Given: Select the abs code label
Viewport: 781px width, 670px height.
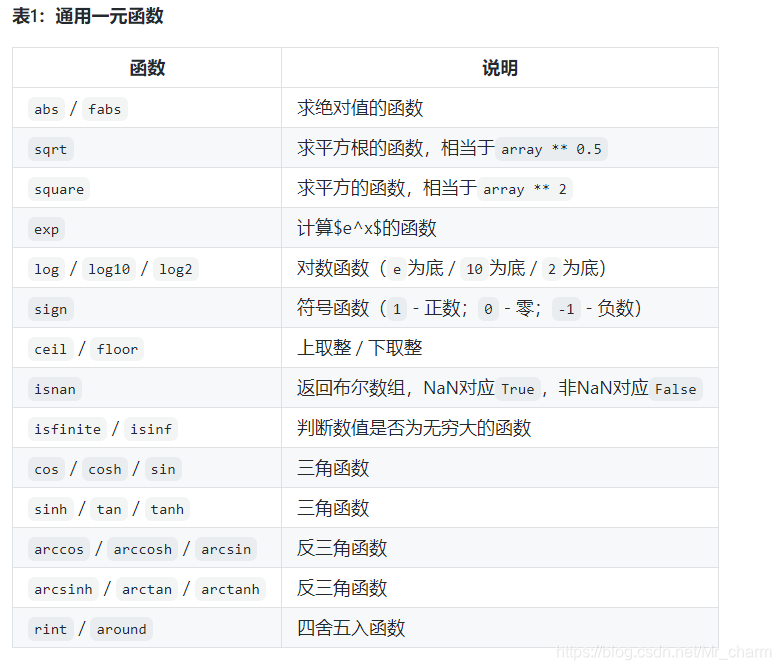Looking at the screenshot, I should coord(46,109).
